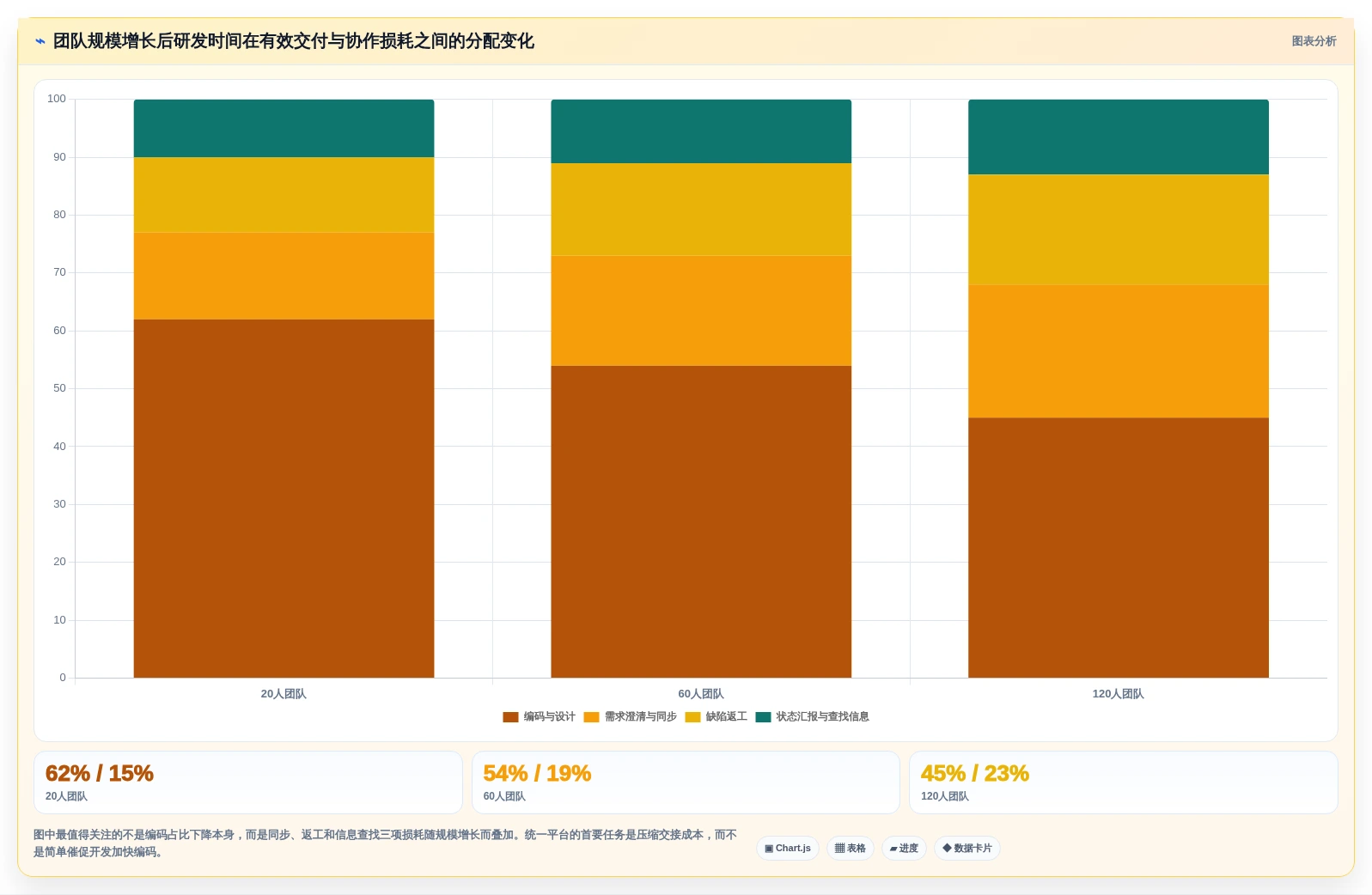
Task: Click the 进度 tag chip
Action: click(x=904, y=849)
